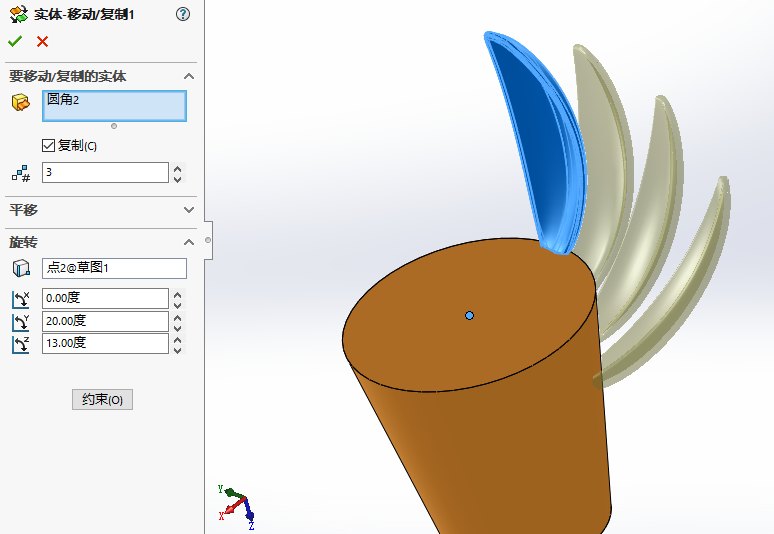Image resolution: width=774 pixels, height=534 pixels.
Task: Click the 点2@草图1 rotation reference field
Action: (x=114, y=268)
